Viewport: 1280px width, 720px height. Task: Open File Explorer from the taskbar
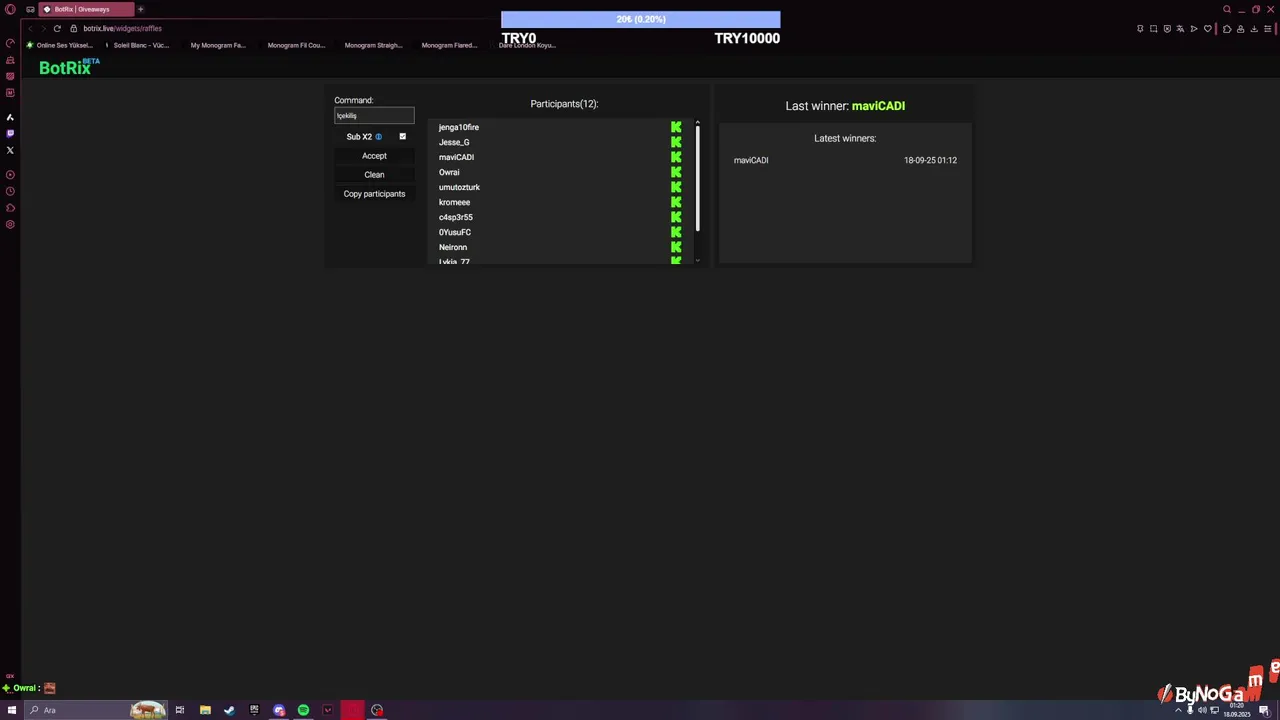click(x=205, y=710)
